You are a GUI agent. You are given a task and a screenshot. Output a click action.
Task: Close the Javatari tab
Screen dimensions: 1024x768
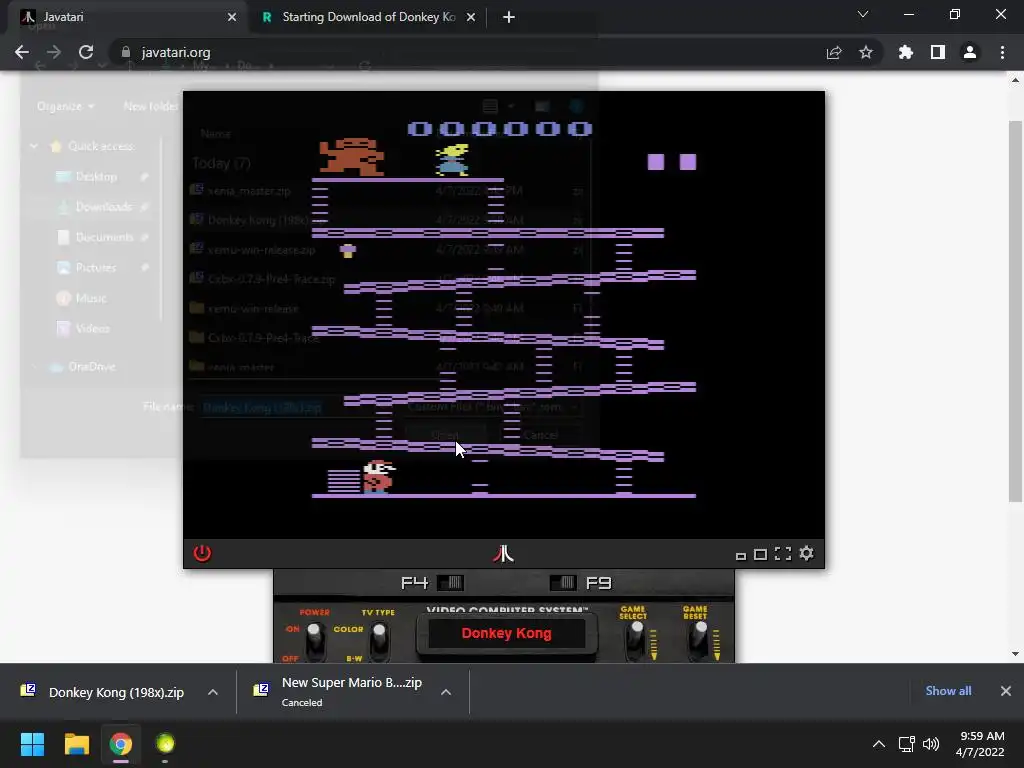(x=232, y=17)
